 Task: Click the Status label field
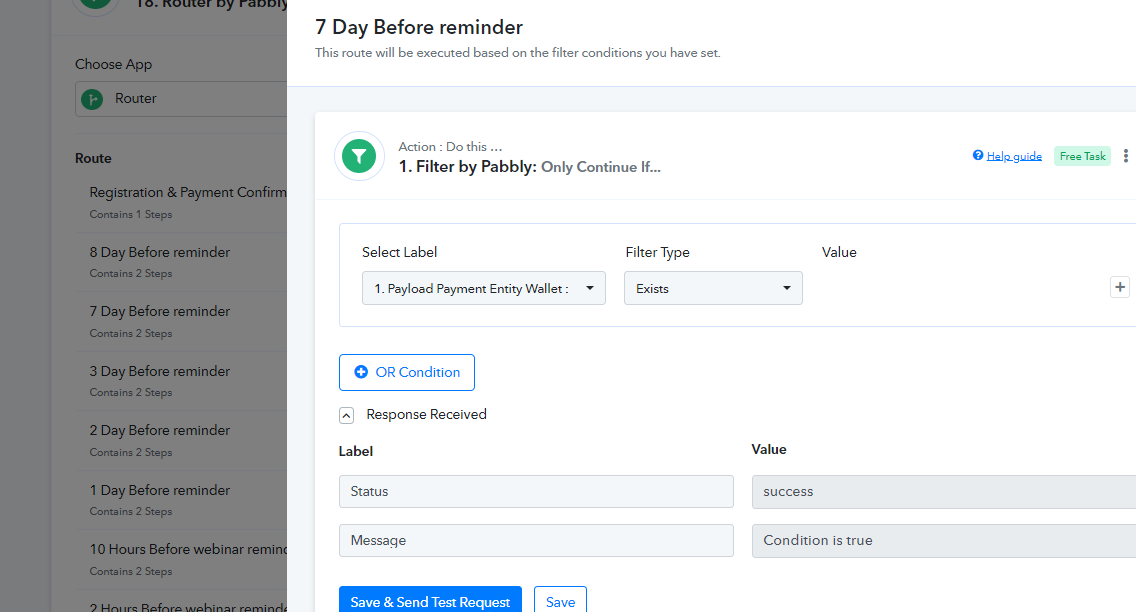pyautogui.click(x=536, y=491)
